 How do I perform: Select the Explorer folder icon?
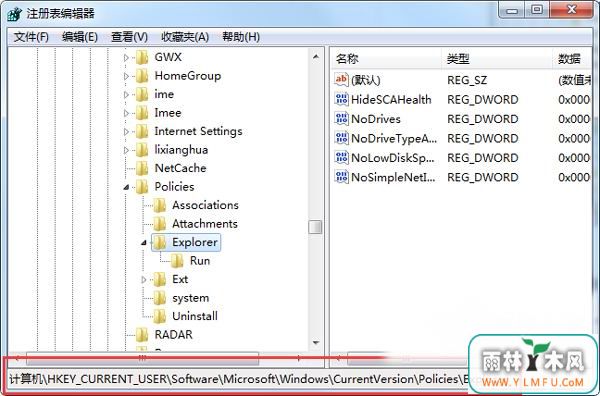click(160, 242)
